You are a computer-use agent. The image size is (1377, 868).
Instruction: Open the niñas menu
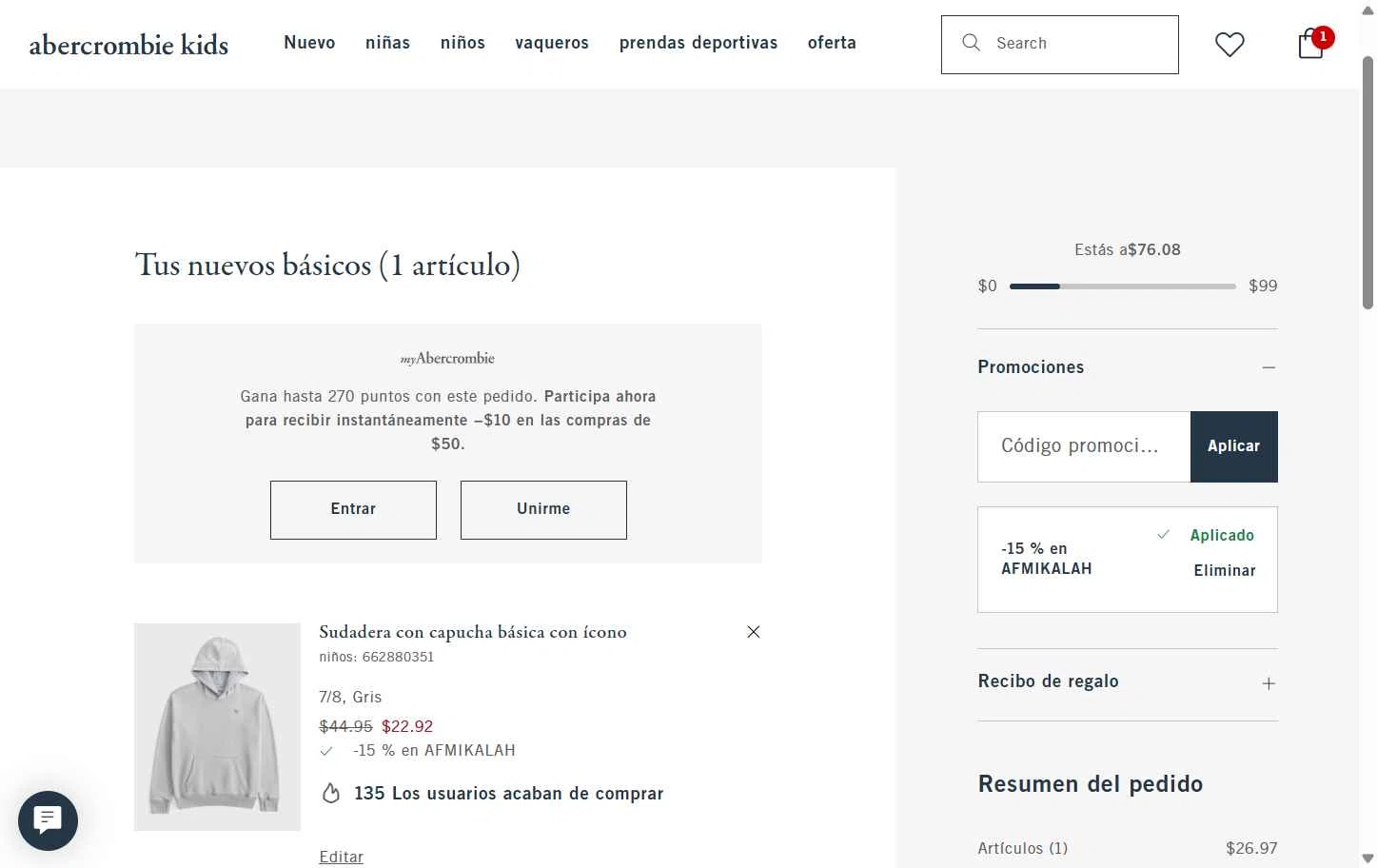click(x=387, y=43)
